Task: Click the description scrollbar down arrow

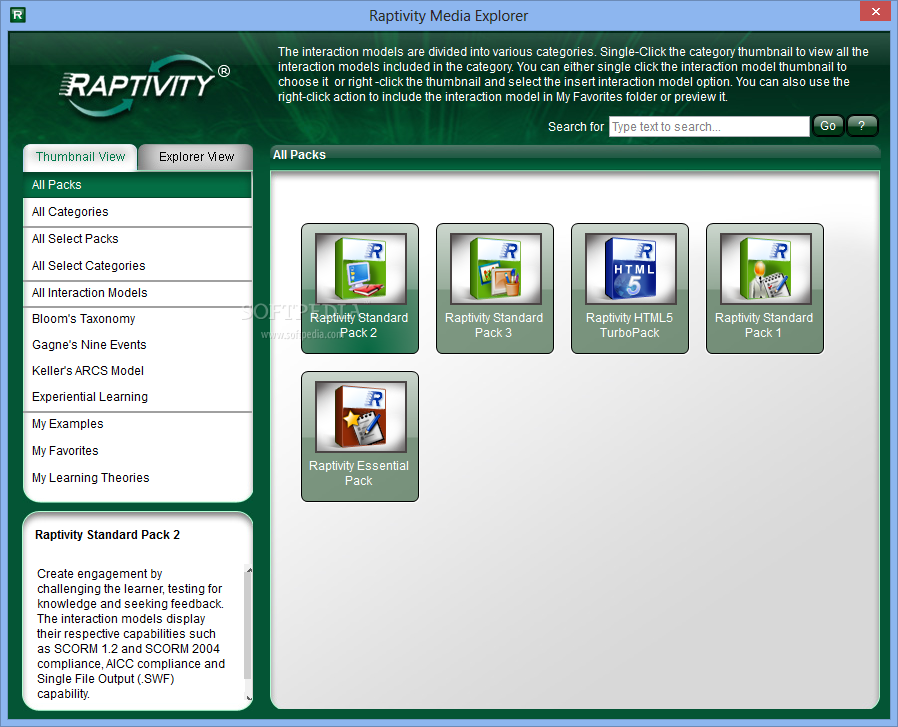Action: tap(249, 697)
